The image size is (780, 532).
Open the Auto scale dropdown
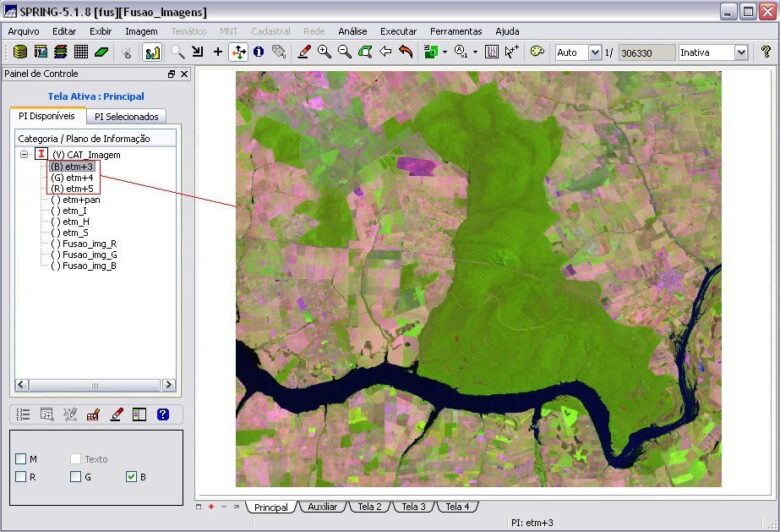point(595,52)
